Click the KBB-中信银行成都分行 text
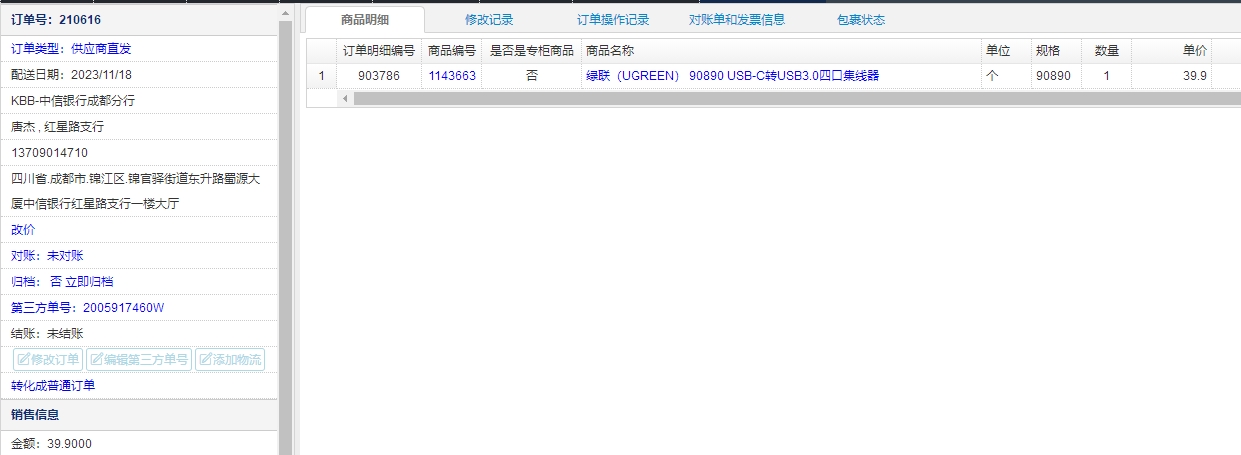Screen dimensions: 1241x455 coord(73,100)
